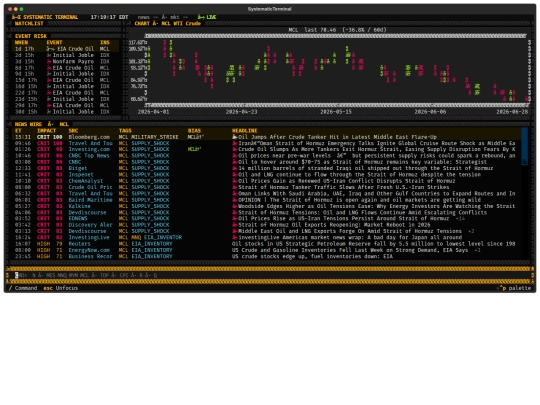Click the red marker before the 'Oil to hover around $70-75' headline

point(235,162)
